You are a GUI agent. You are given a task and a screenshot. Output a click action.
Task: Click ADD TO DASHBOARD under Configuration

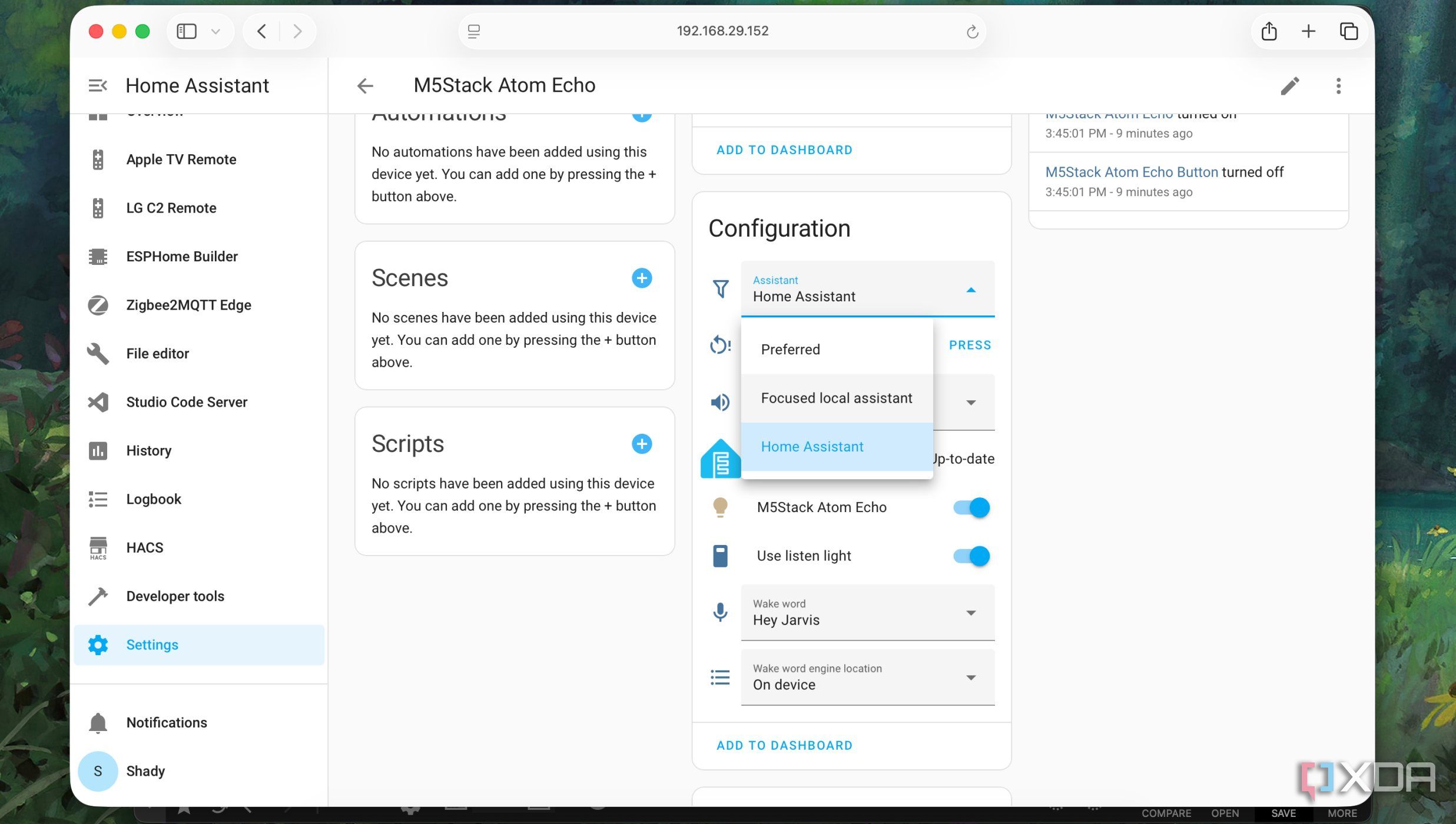click(784, 746)
